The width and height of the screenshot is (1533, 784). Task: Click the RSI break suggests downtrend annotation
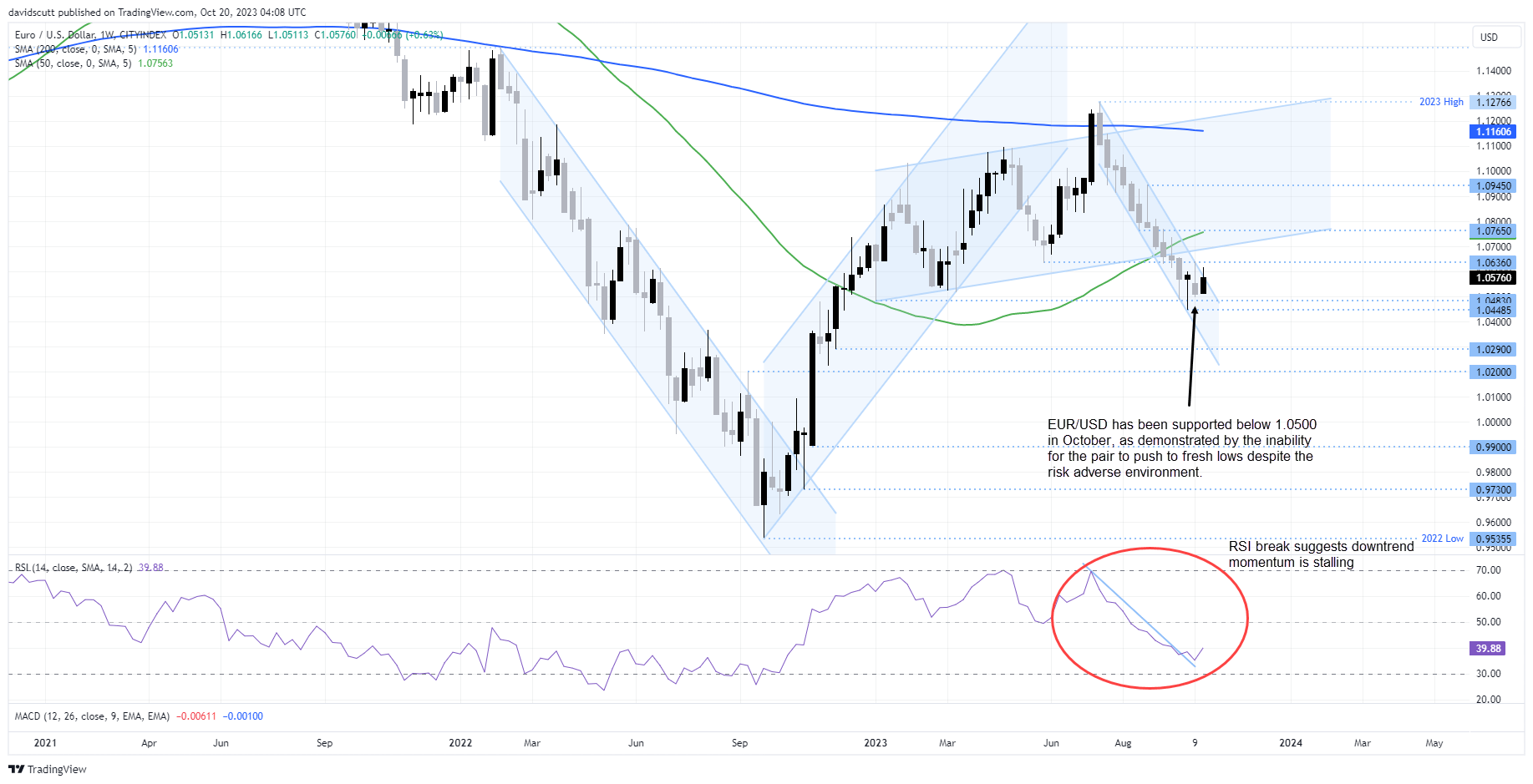click(x=1321, y=554)
